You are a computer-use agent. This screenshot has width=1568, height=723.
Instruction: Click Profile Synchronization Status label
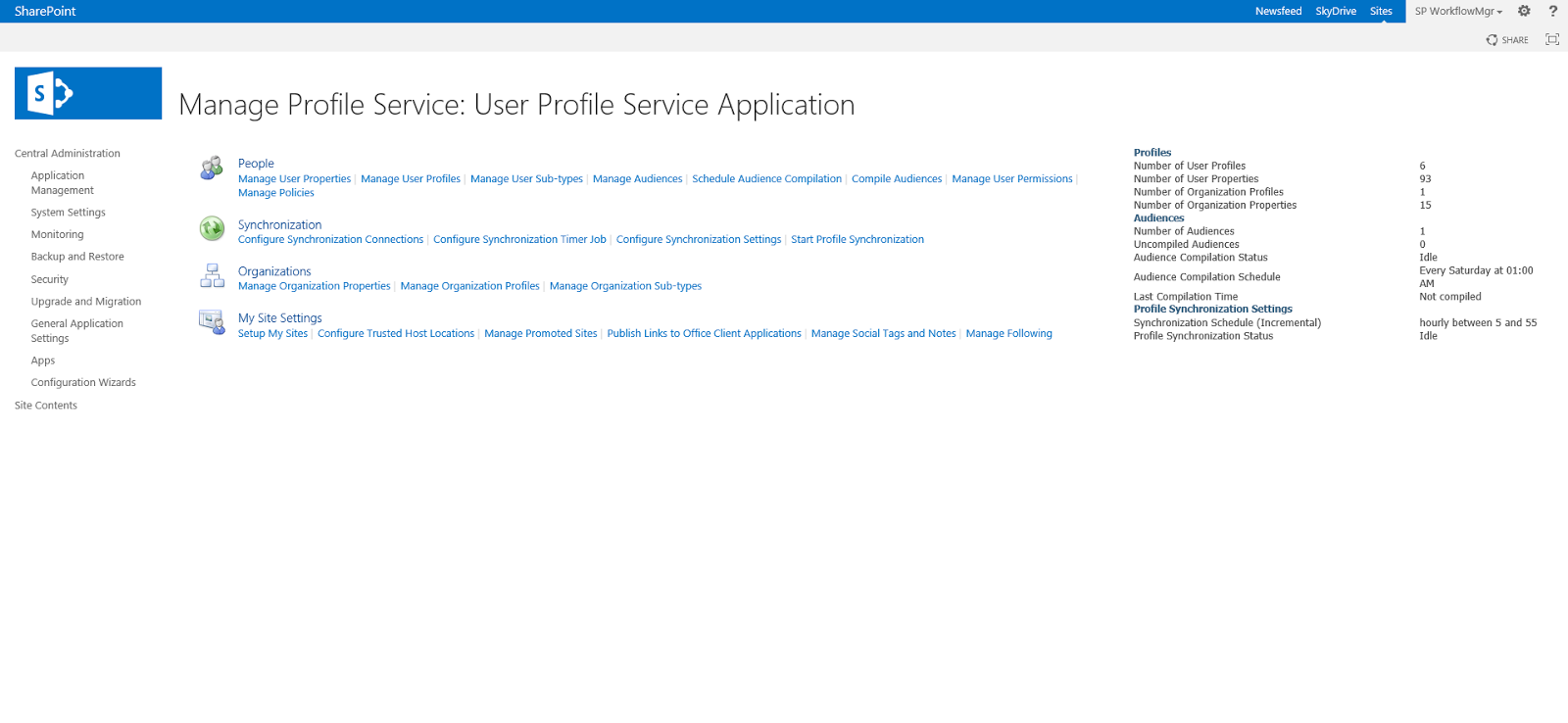[x=1203, y=336]
